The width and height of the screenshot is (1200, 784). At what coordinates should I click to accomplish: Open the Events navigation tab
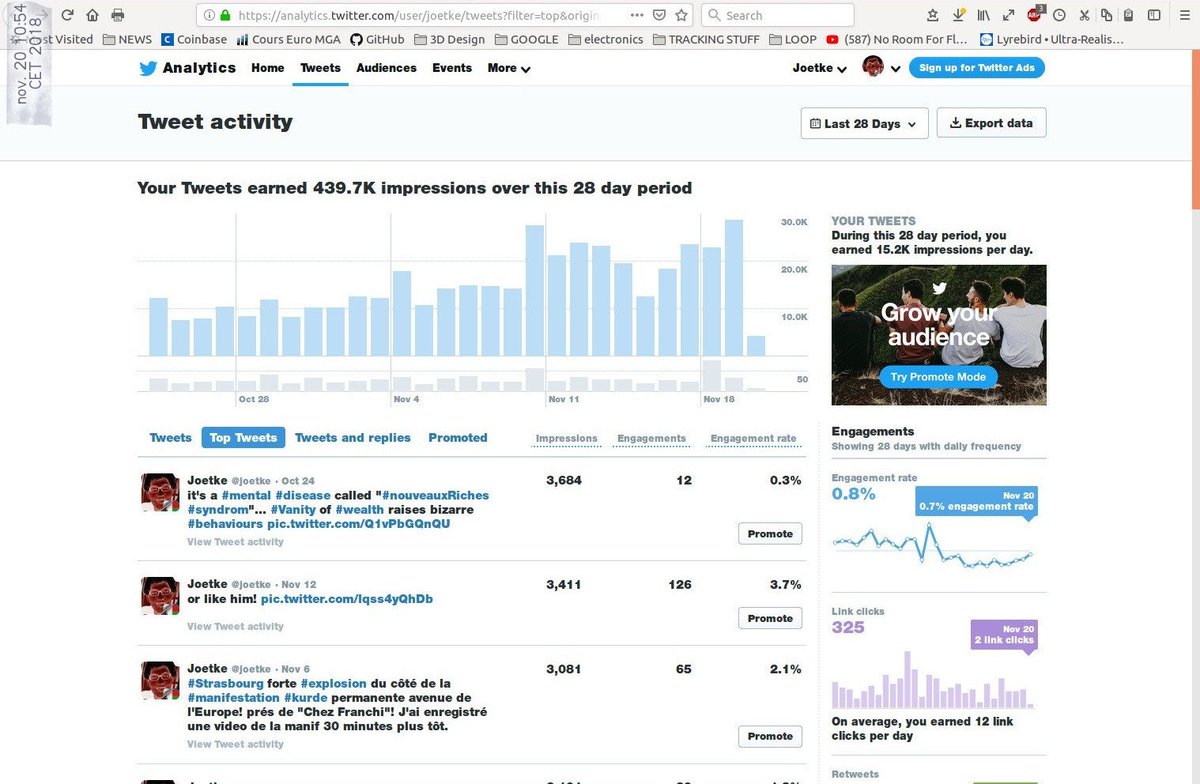pyautogui.click(x=452, y=68)
